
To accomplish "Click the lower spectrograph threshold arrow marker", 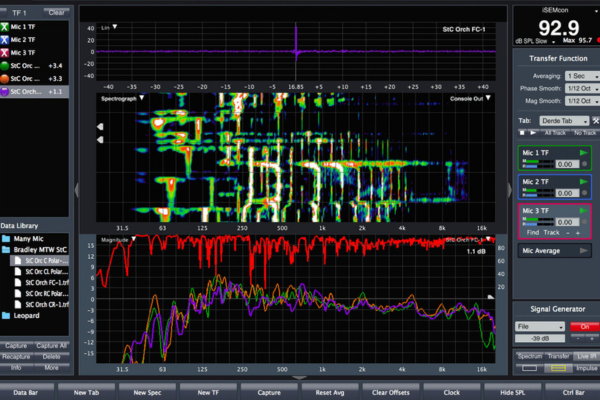I will pos(100,140).
